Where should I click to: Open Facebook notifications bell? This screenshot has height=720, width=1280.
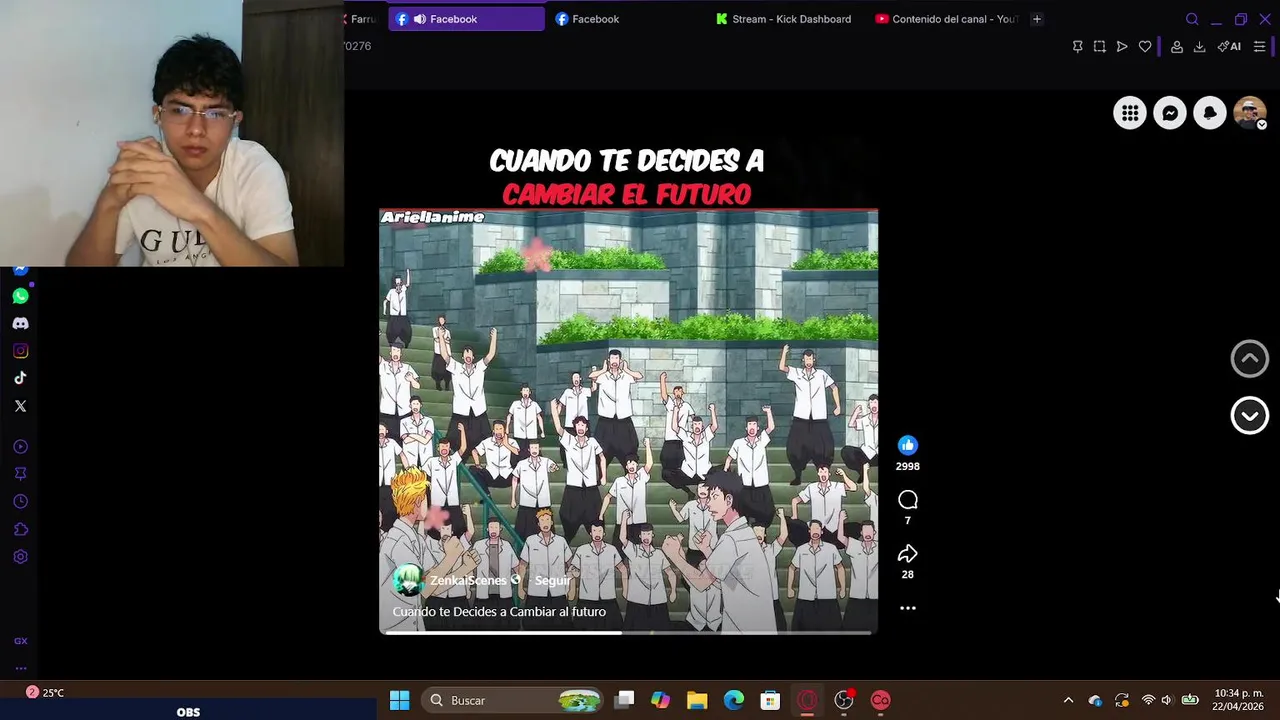tap(1210, 113)
